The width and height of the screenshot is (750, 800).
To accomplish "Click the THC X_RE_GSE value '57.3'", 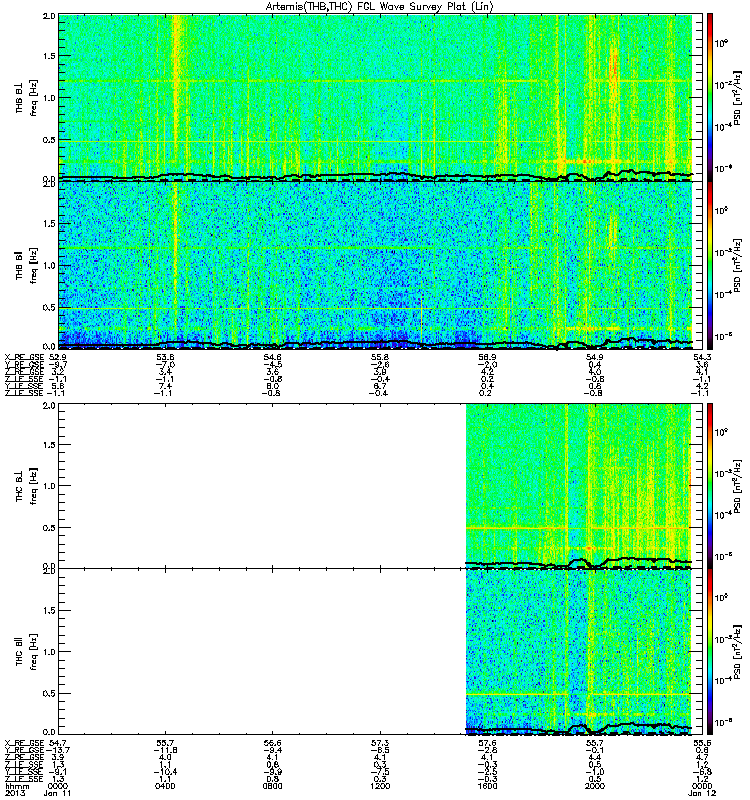I will [x=380, y=743].
